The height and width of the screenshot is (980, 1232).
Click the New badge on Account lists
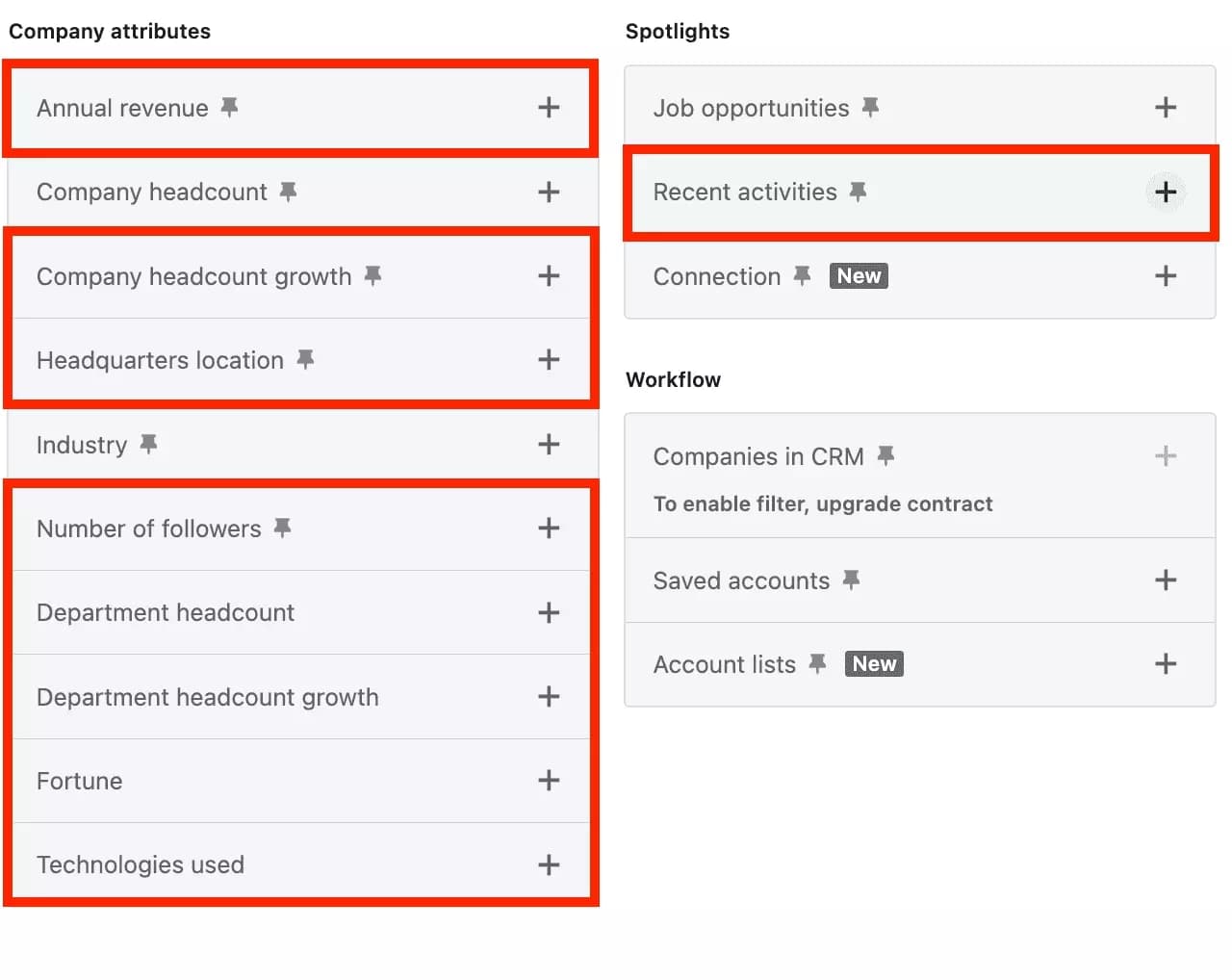click(x=873, y=662)
